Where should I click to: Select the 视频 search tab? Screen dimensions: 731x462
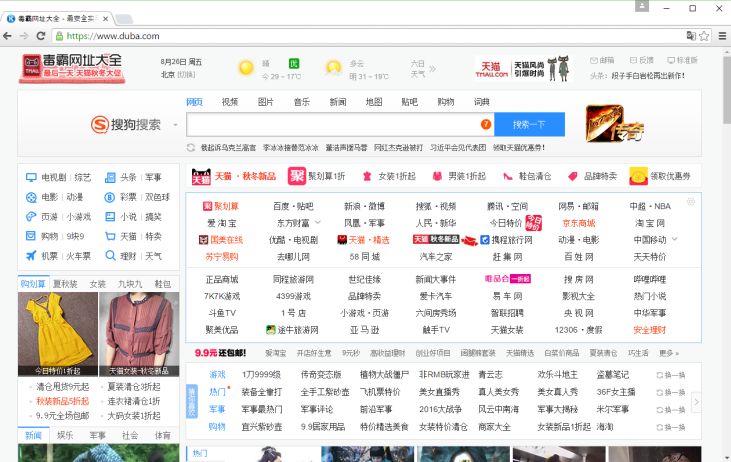tap(230, 102)
